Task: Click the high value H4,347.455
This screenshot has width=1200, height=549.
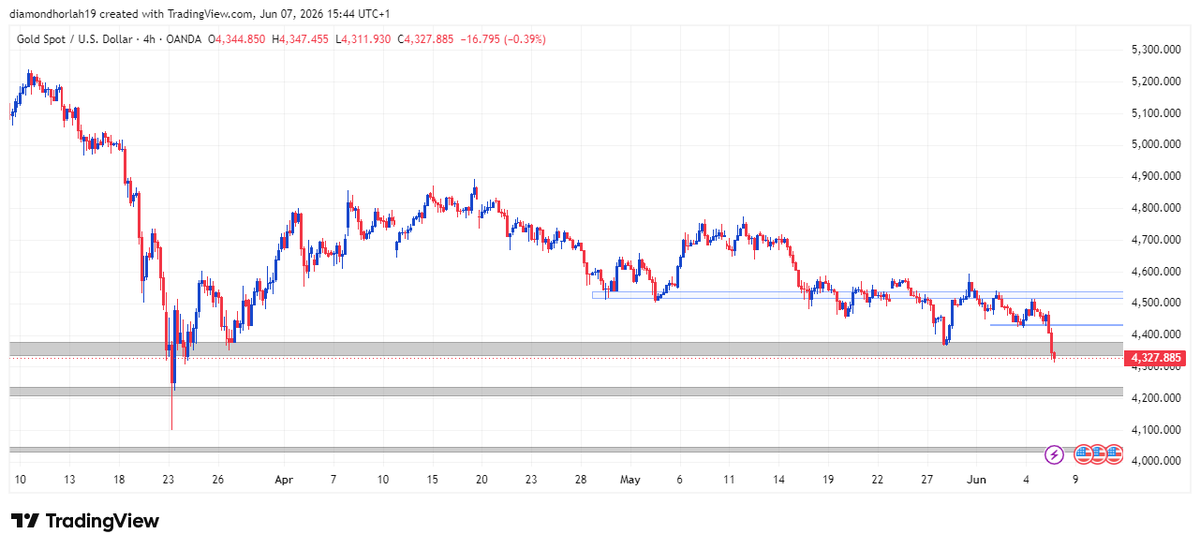Action: (x=301, y=39)
